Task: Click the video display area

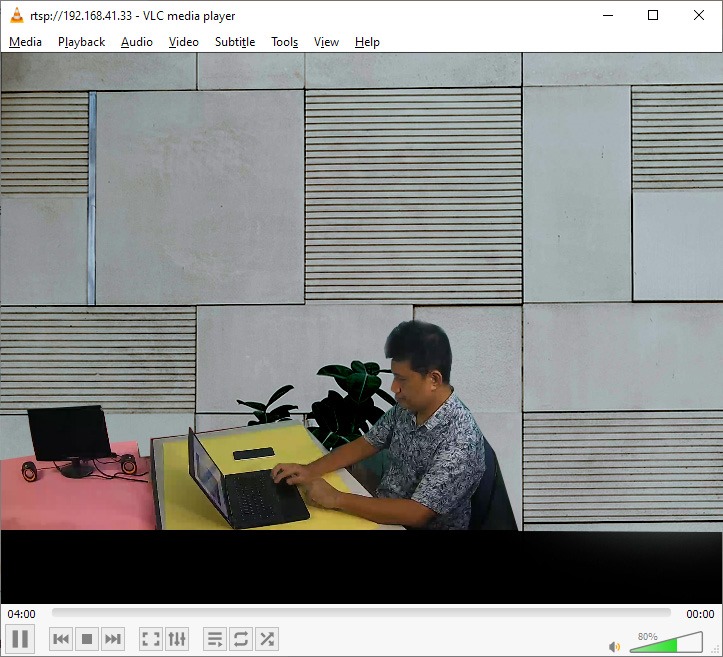Action: click(362, 328)
